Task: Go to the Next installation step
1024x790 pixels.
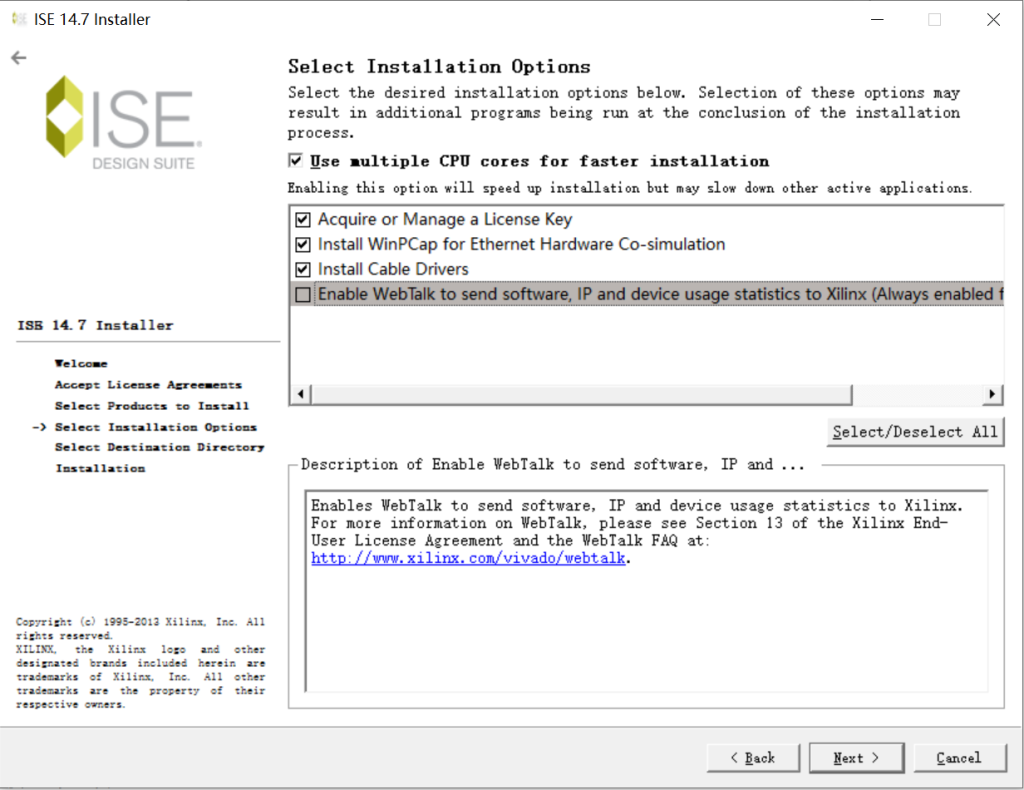Action: pos(856,758)
